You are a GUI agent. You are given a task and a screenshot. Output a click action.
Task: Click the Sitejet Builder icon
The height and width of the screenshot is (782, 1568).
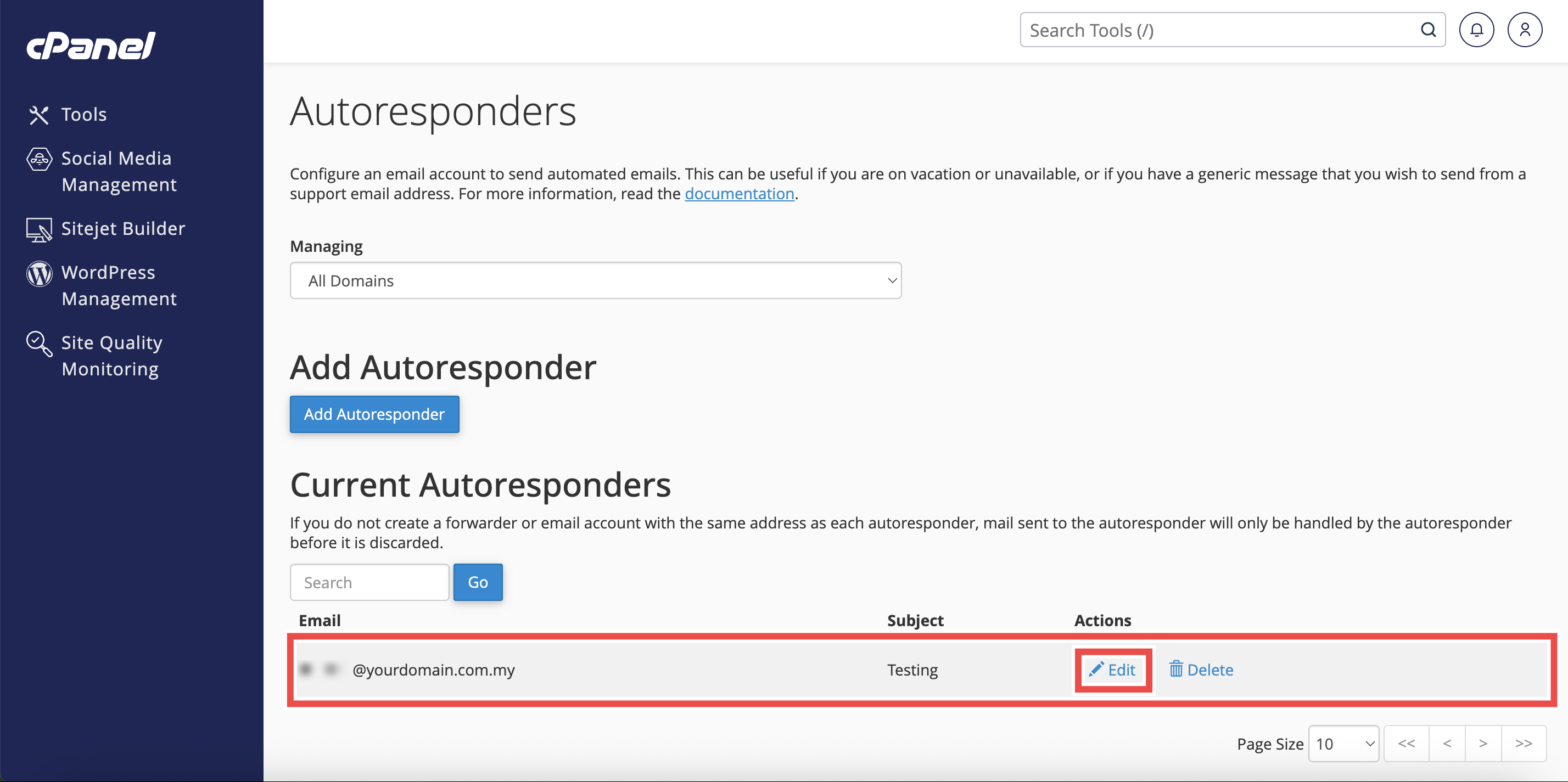click(39, 229)
